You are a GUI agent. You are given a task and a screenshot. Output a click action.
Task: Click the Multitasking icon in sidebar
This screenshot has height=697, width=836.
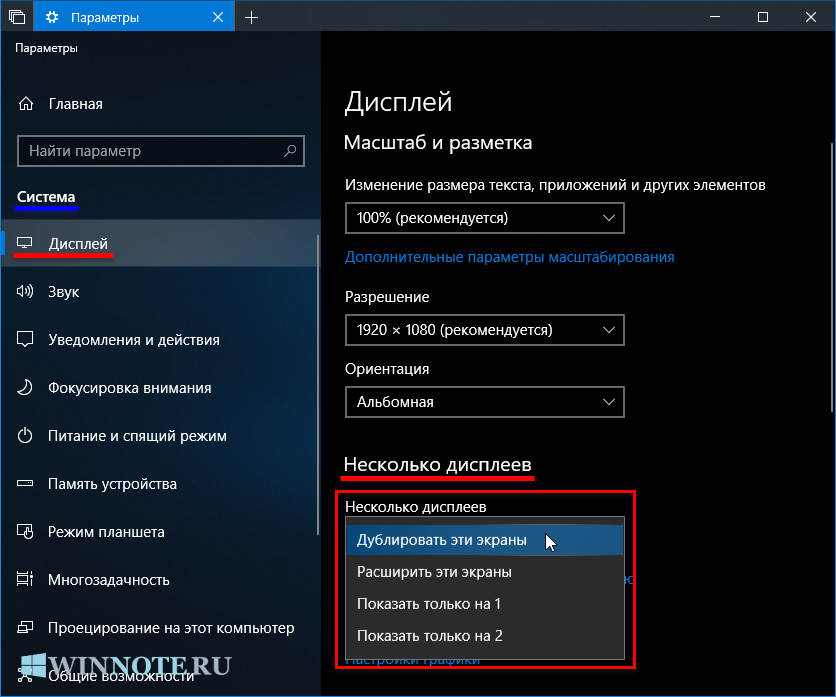coord(27,580)
